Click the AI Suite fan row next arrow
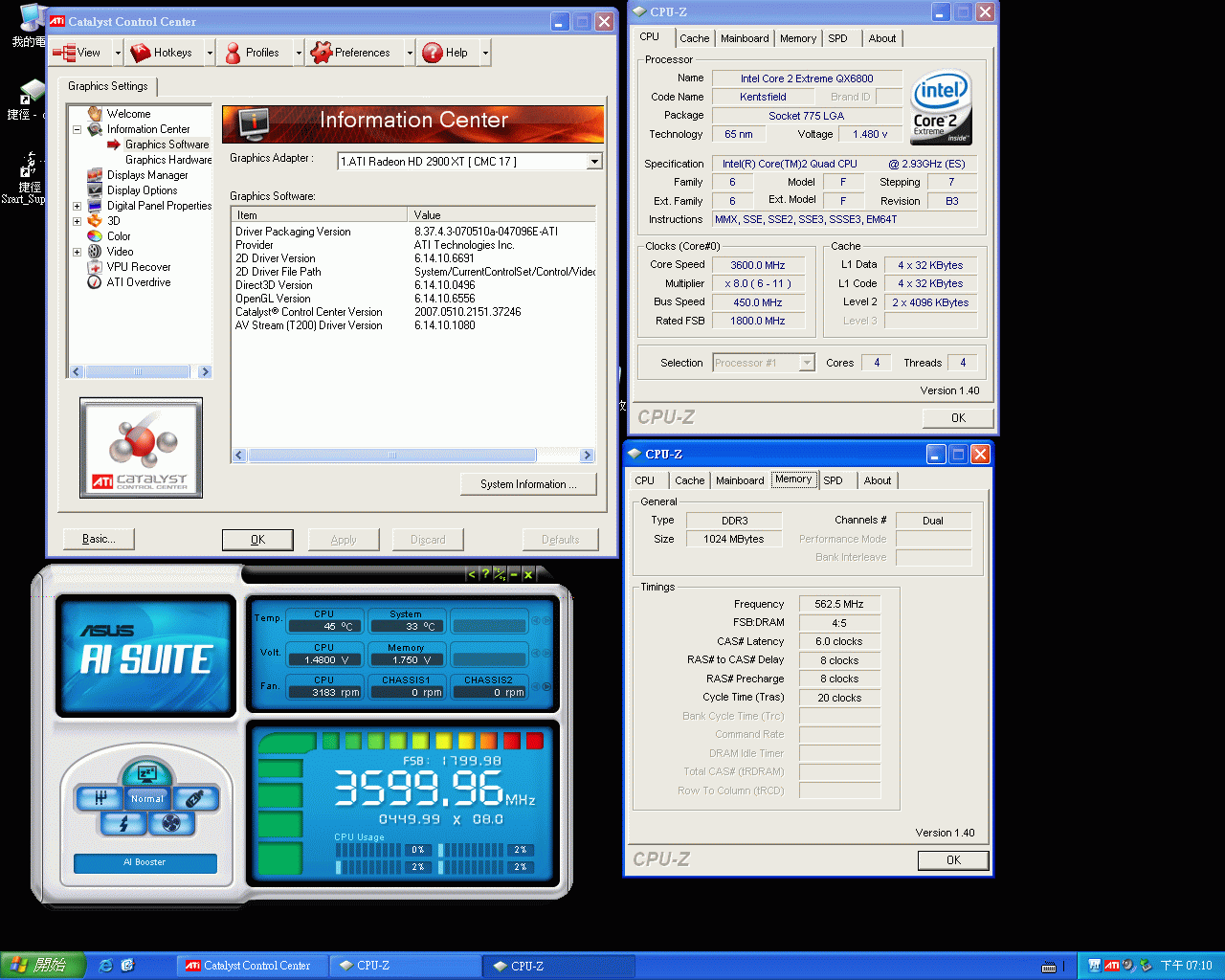 point(546,686)
